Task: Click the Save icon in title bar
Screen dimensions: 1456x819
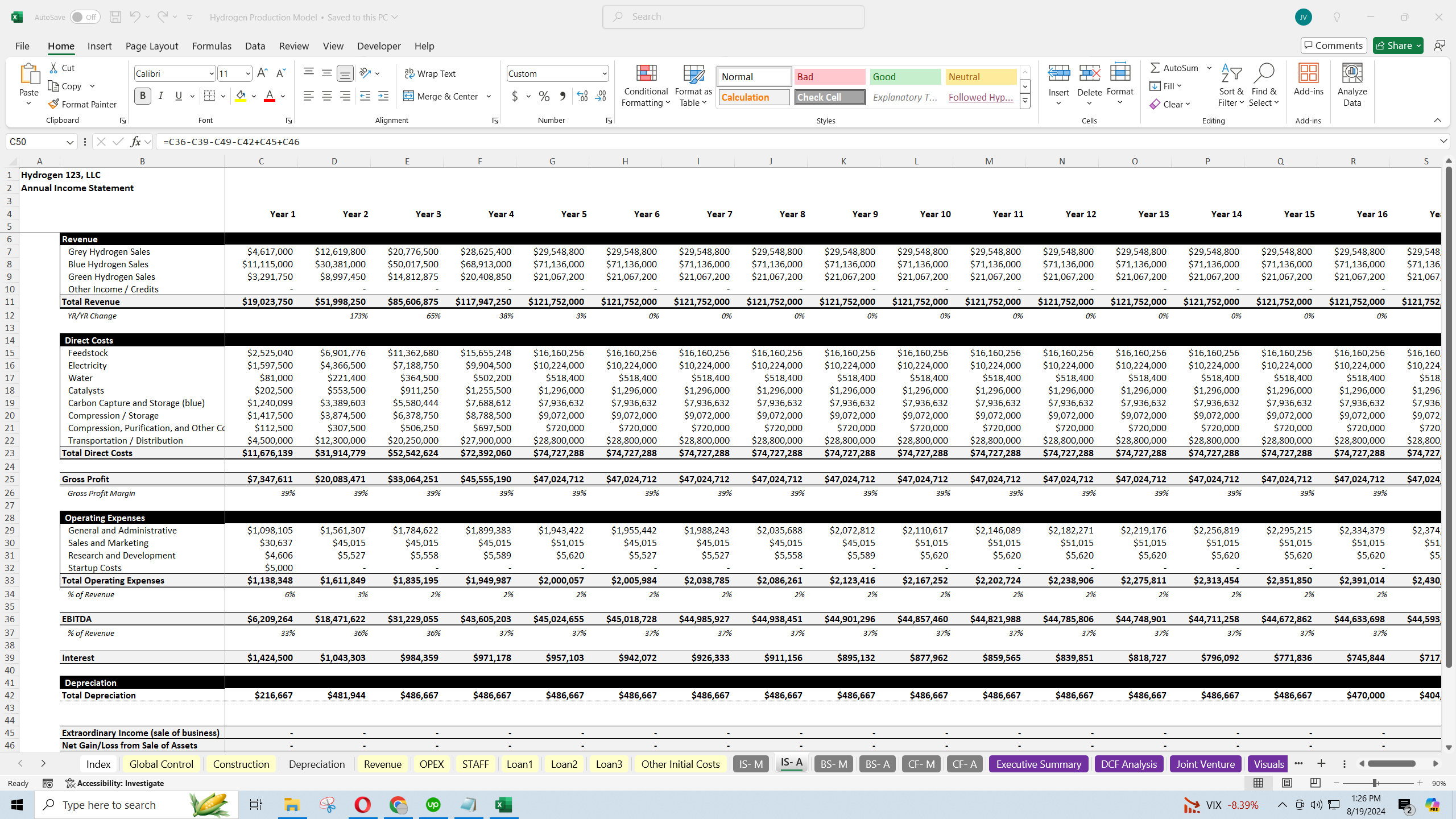Action: [115, 17]
